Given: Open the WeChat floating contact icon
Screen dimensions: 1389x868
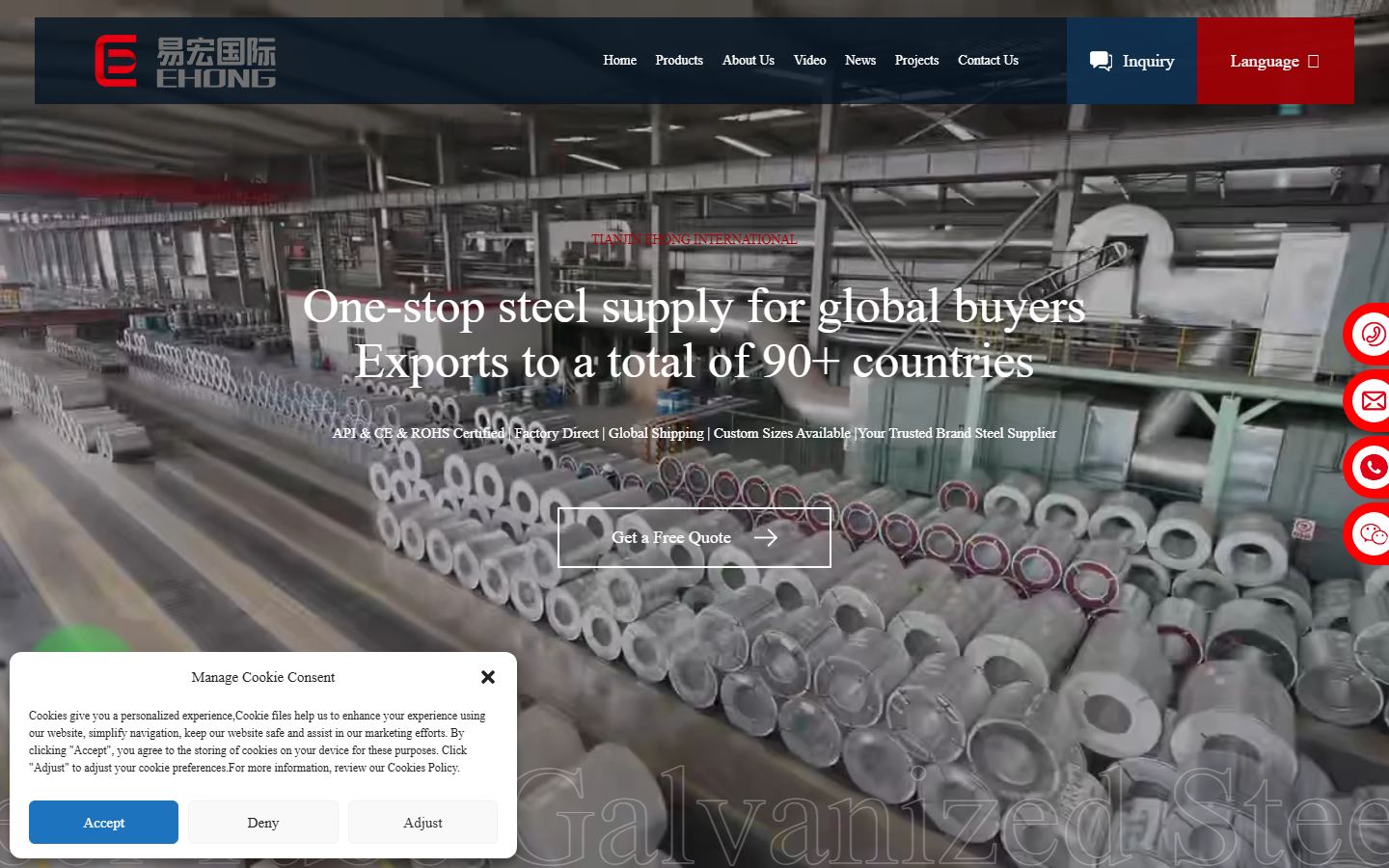Looking at the screenshot, I should tap(1372, 533).
